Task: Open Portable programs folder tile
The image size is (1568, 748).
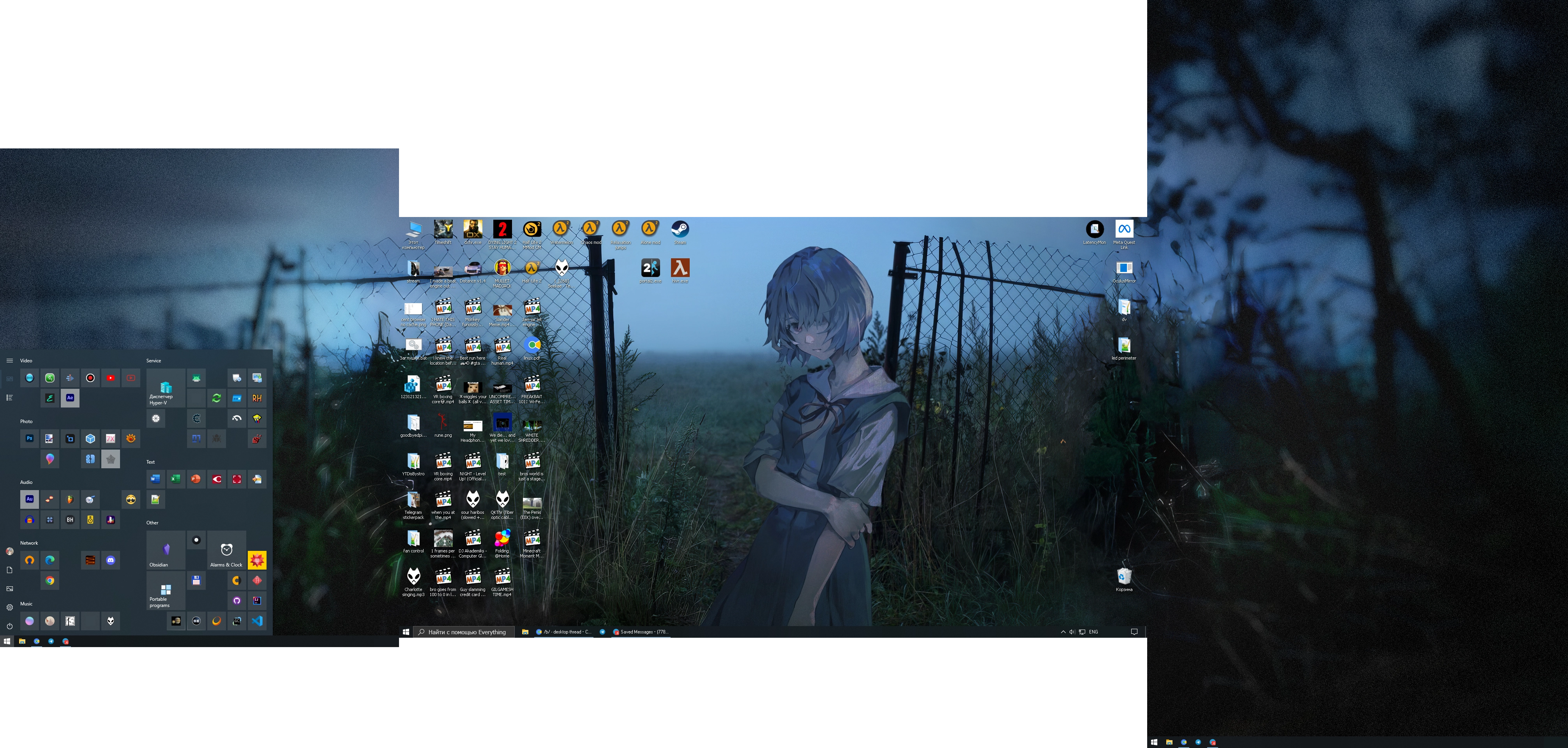Action: (166, 591)
